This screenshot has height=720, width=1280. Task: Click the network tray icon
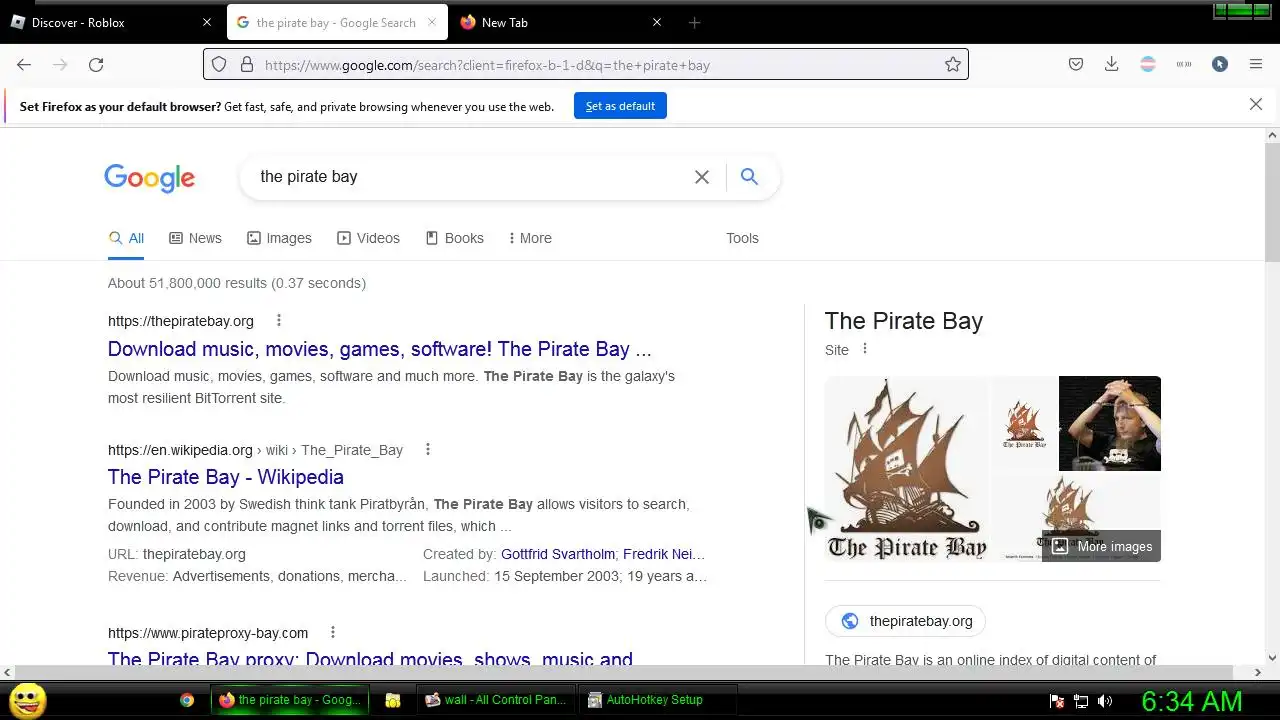[1081, 701]
